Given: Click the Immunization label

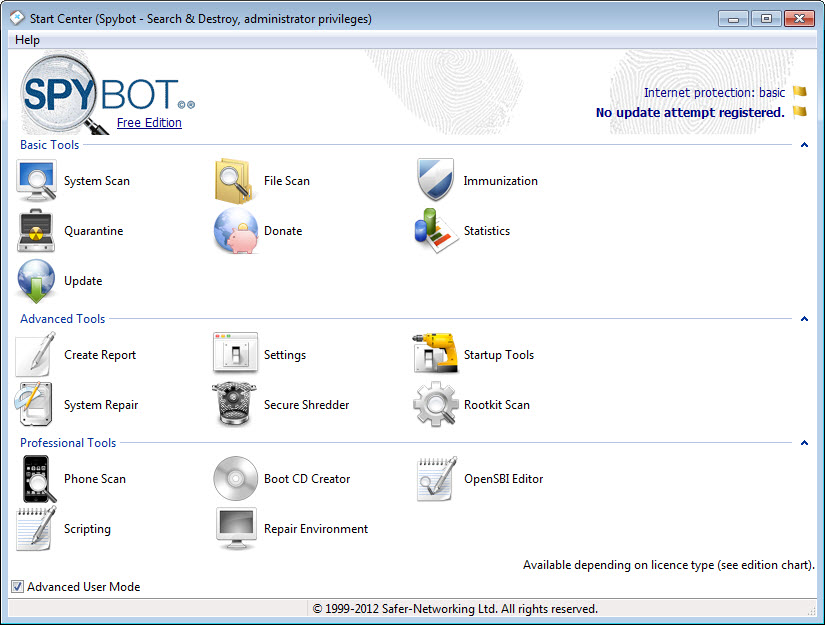Looking at the screenshot, I should (x=500, y=181).
